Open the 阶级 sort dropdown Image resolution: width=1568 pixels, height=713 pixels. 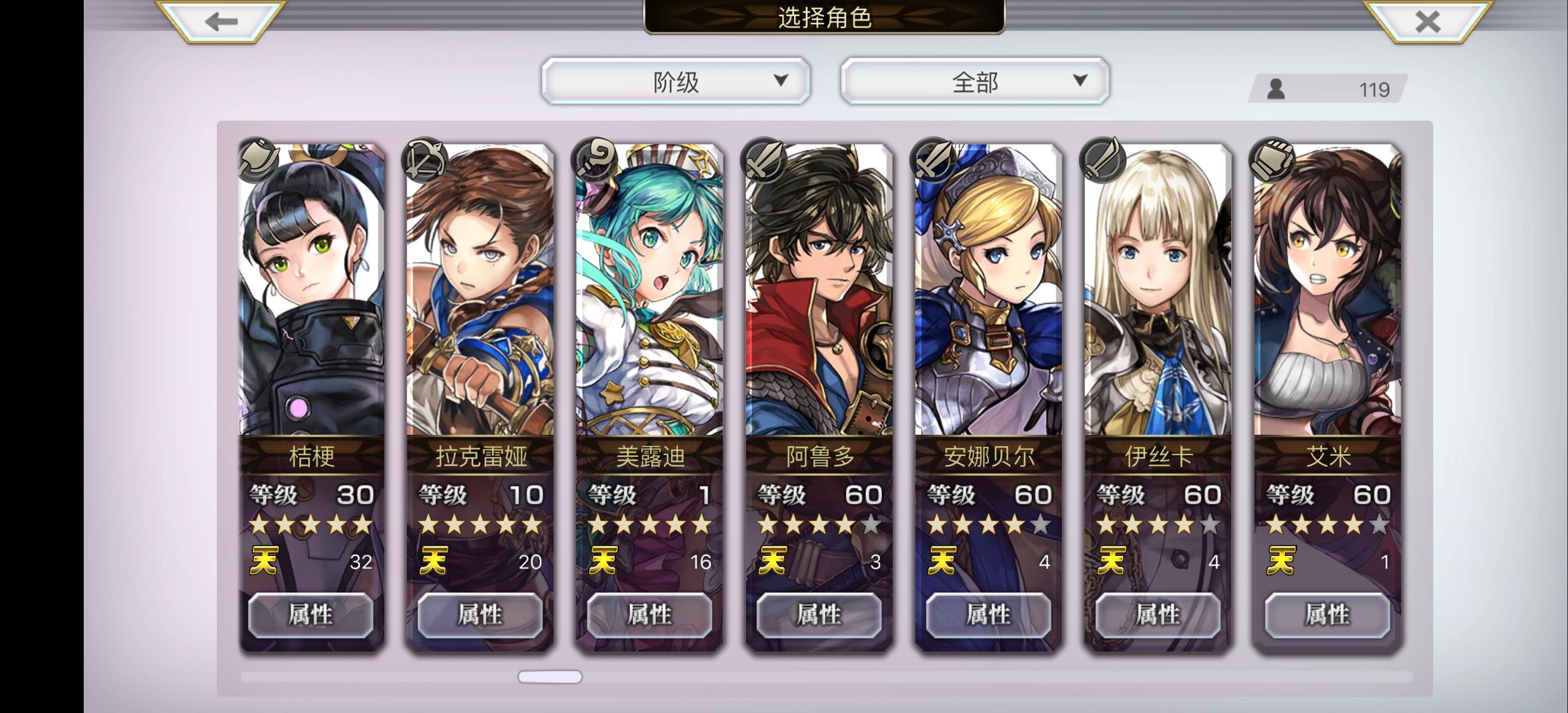tap(676, 81)
